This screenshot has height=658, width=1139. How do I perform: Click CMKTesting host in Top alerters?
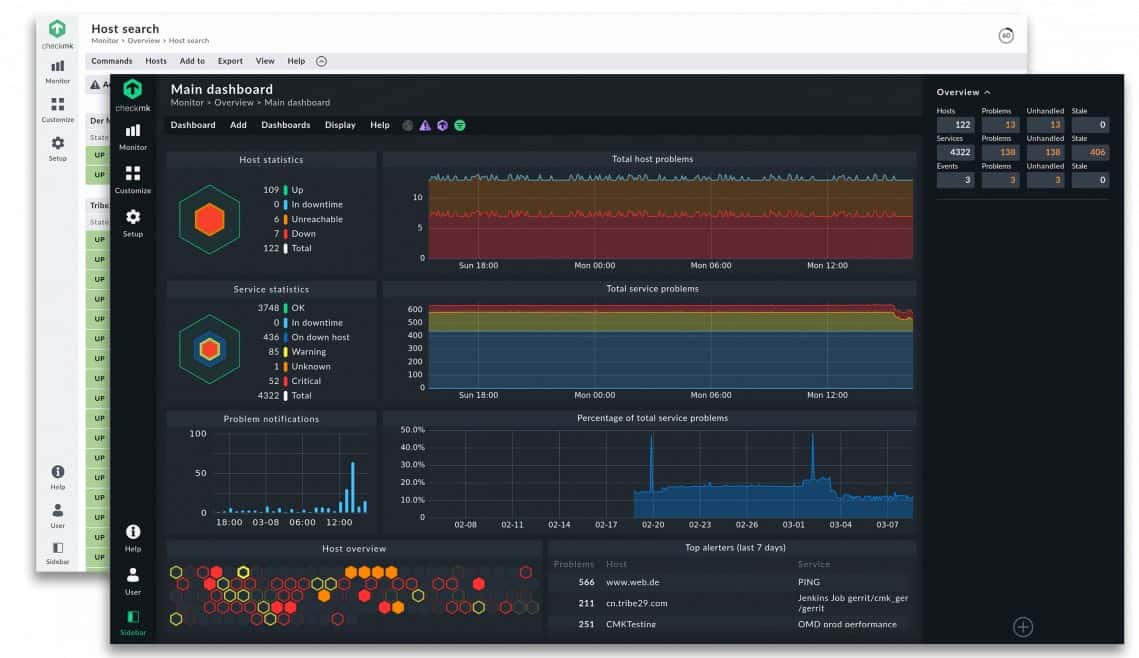pos(631,624)
